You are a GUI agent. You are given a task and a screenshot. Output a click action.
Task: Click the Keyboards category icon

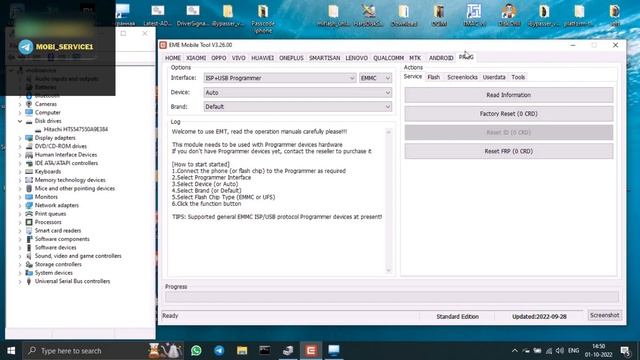click(29, 171)
